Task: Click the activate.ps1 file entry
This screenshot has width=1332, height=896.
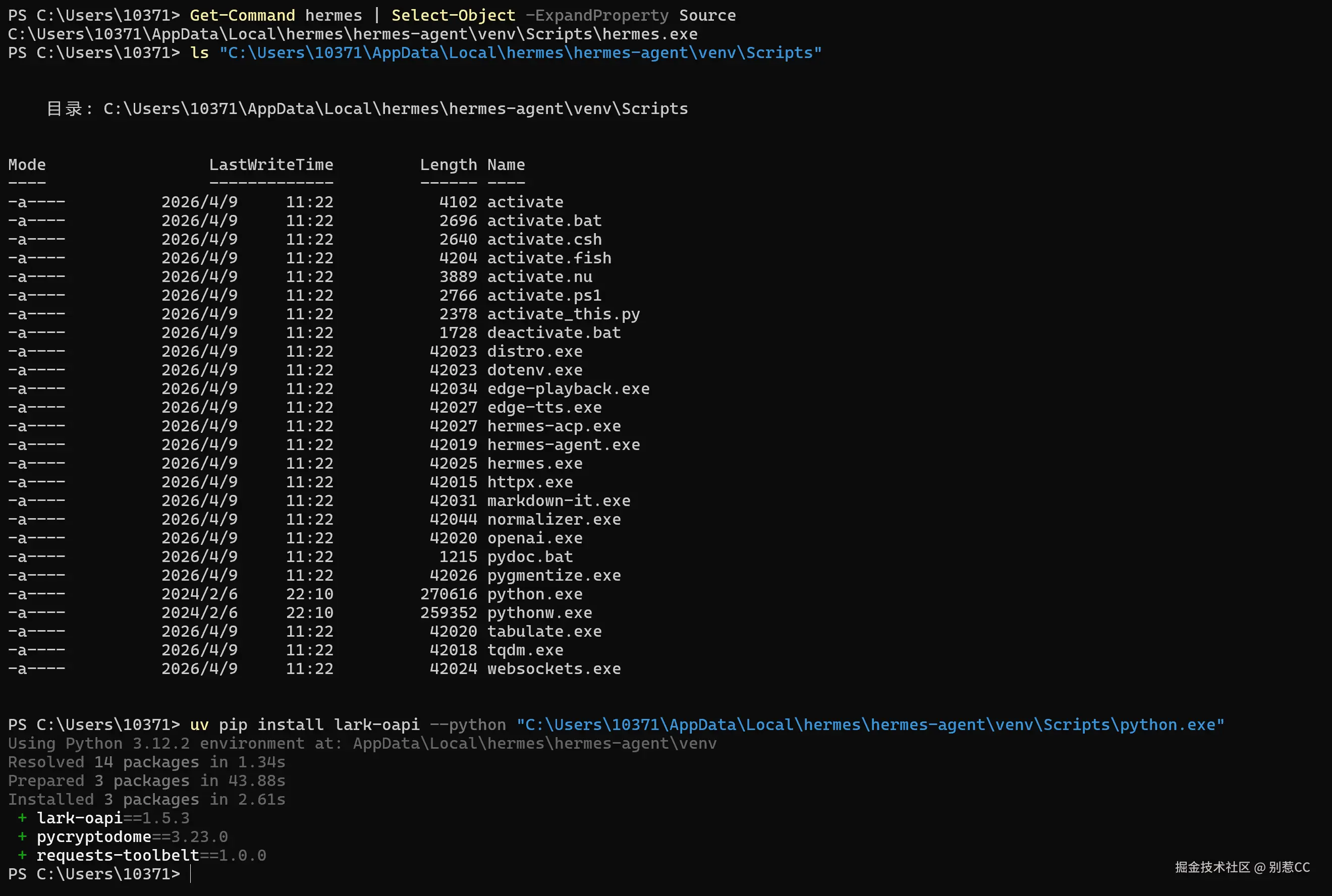Action: [543, 296]
